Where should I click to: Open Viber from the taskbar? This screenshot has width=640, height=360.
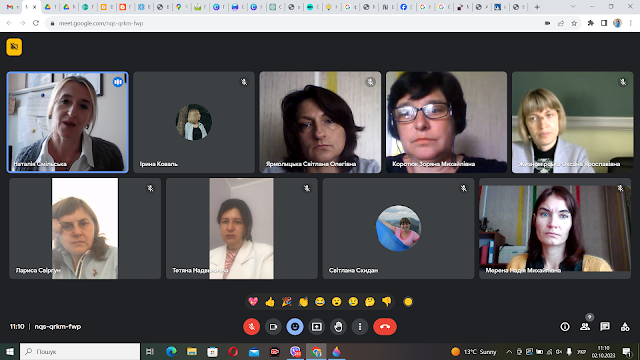(x=295, y=351)
